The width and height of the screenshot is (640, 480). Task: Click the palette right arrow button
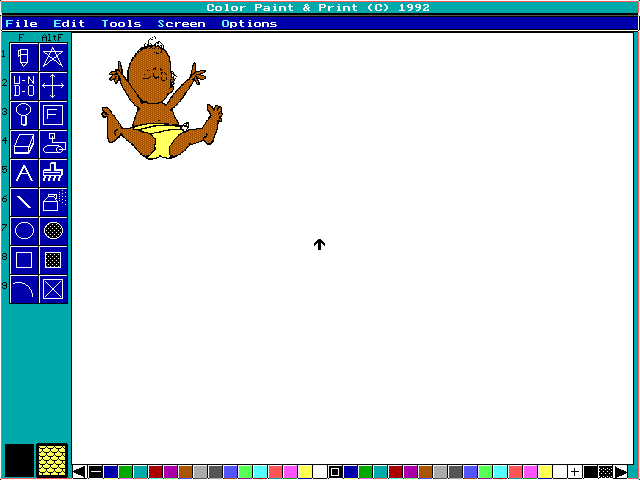pyautogui.click(x=621, y=472)
